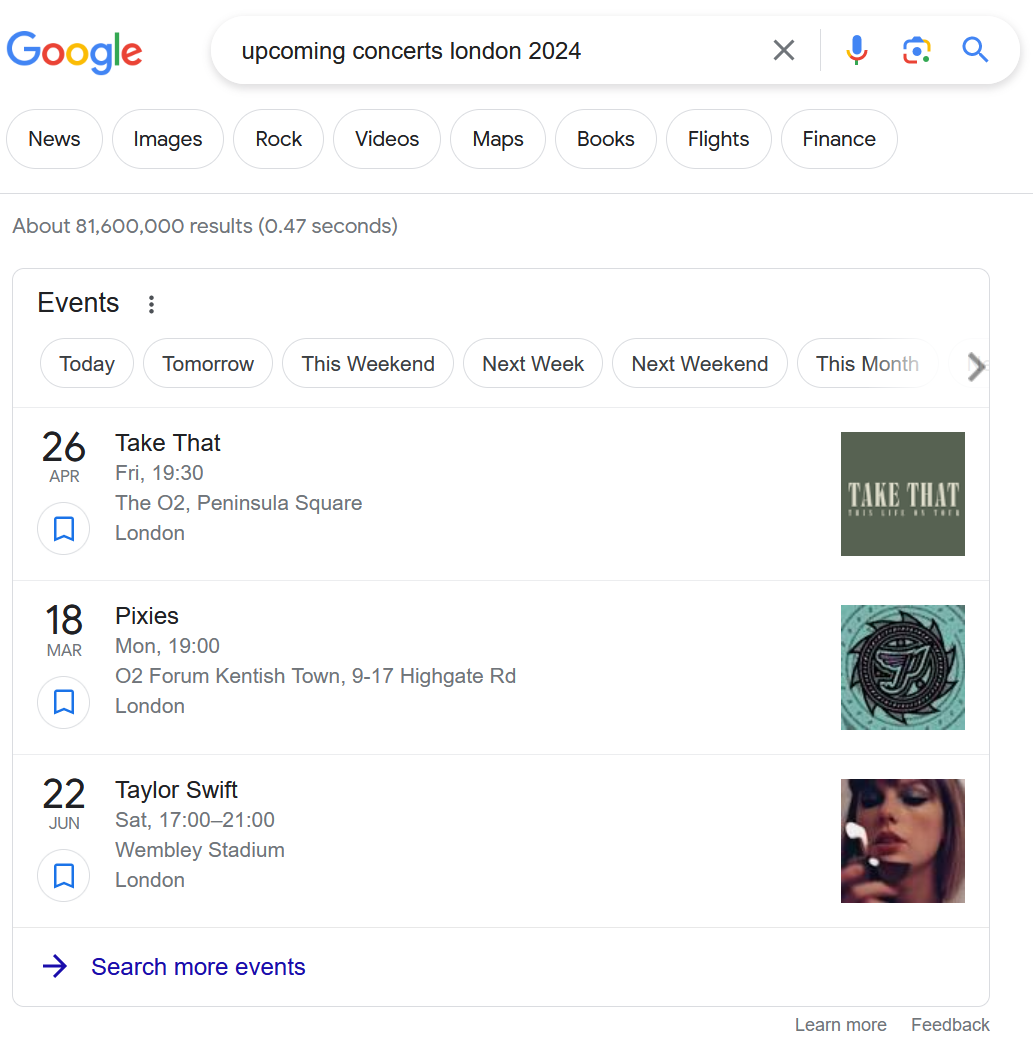Image resolution: width=1033 pixels, height=1037 pixels.
Task: Open the Events panel three-dot menu
Action: click(x=151, y=303)
